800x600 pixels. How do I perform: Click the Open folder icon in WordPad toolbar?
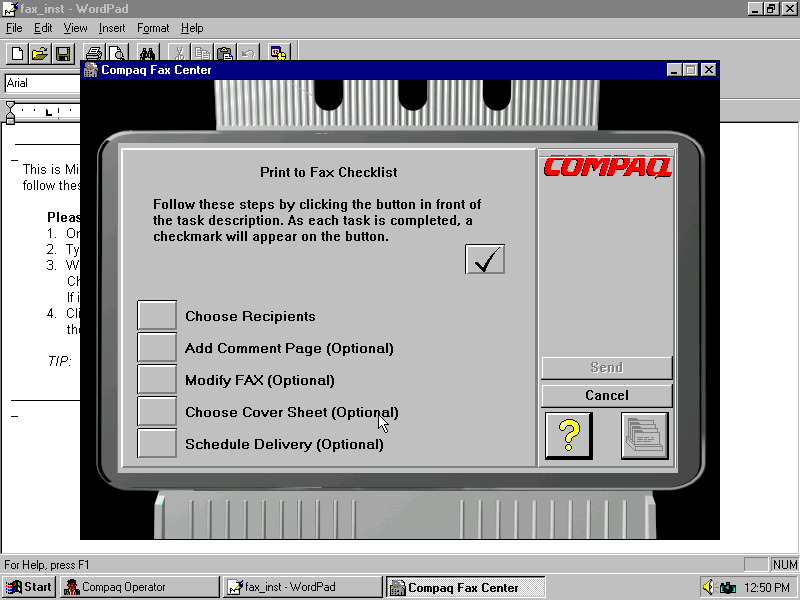(40, 54)
